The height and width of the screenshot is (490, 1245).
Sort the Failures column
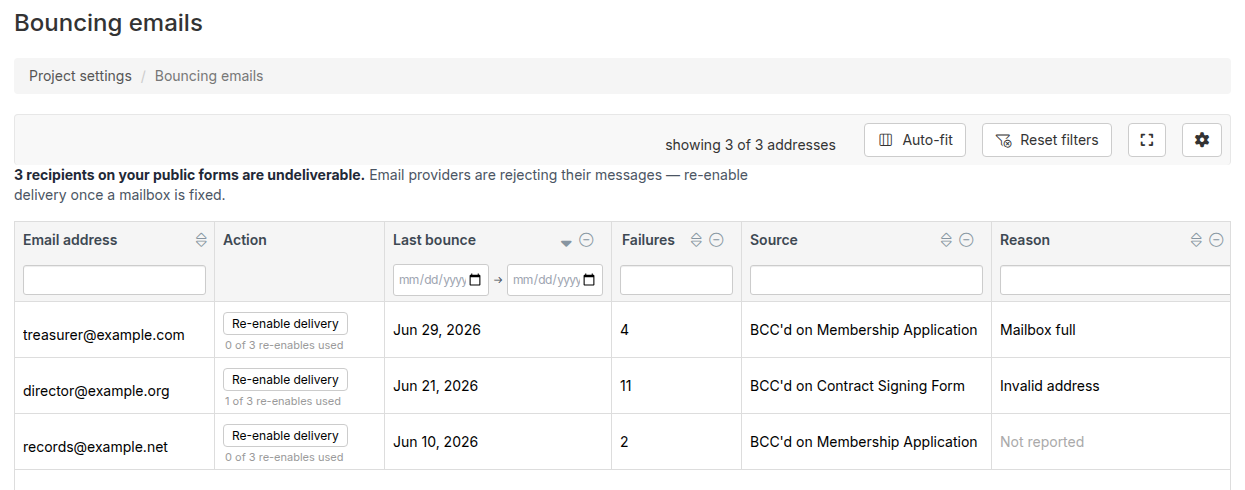pyautogui.click(x=696, y=240)
